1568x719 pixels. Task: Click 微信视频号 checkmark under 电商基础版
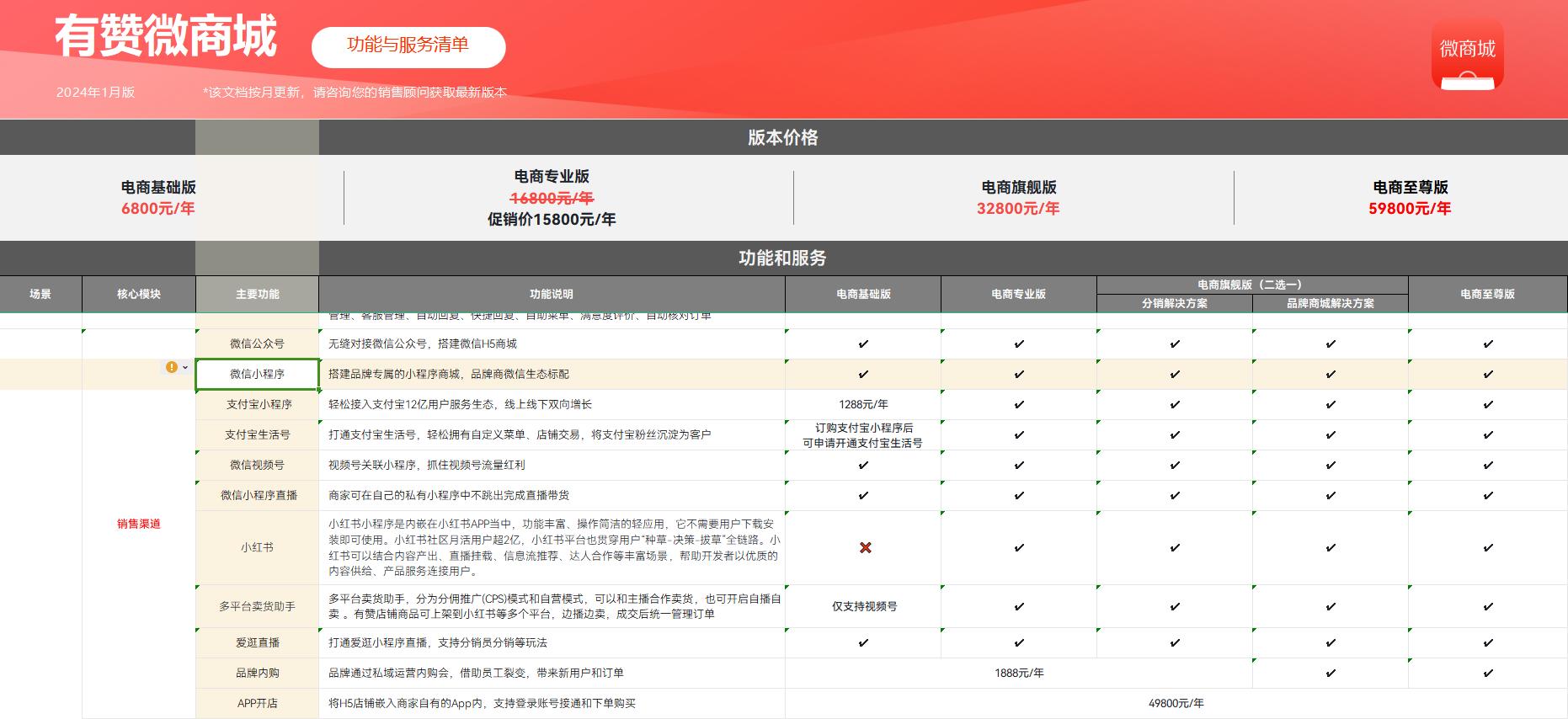pyautogui.click(x=863, y=465)
